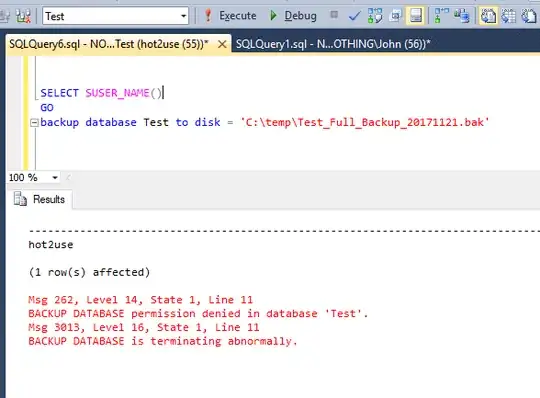Click the 'Msg 262, Level 14' error line

click(141, 300)
